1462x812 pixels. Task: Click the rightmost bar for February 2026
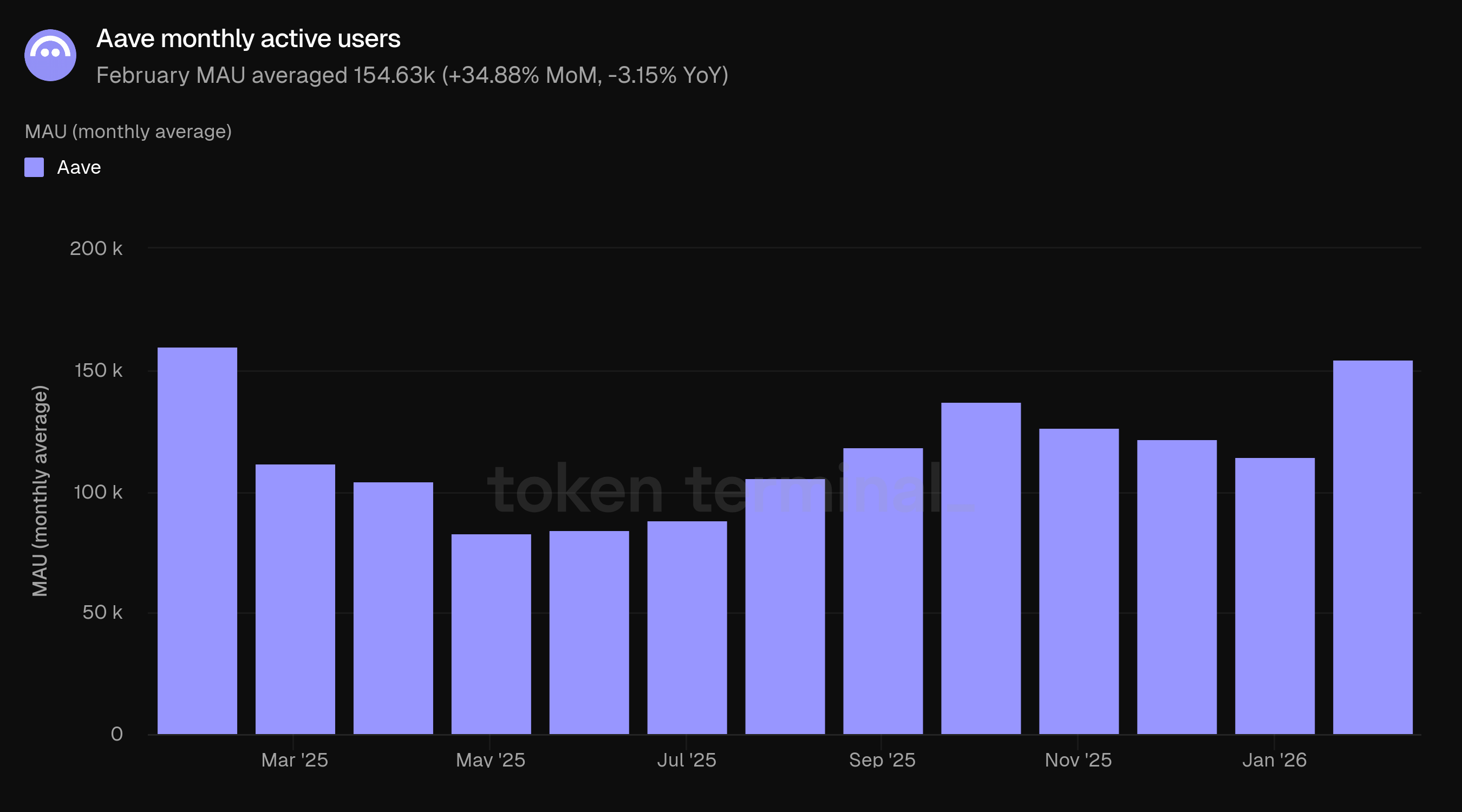coord(1372,547)
